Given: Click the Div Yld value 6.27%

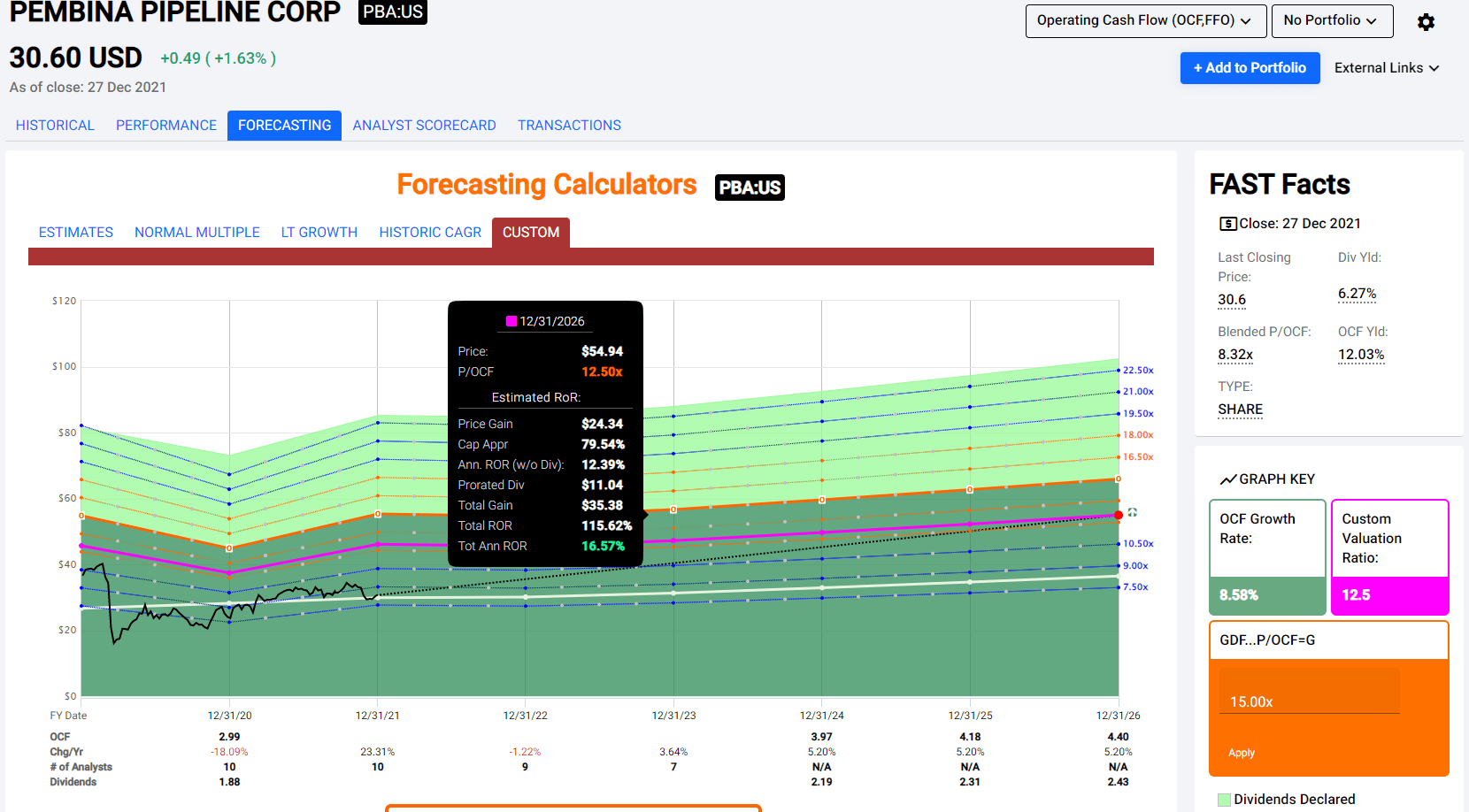Looking at the screenshot, I should coord(1357,294).
